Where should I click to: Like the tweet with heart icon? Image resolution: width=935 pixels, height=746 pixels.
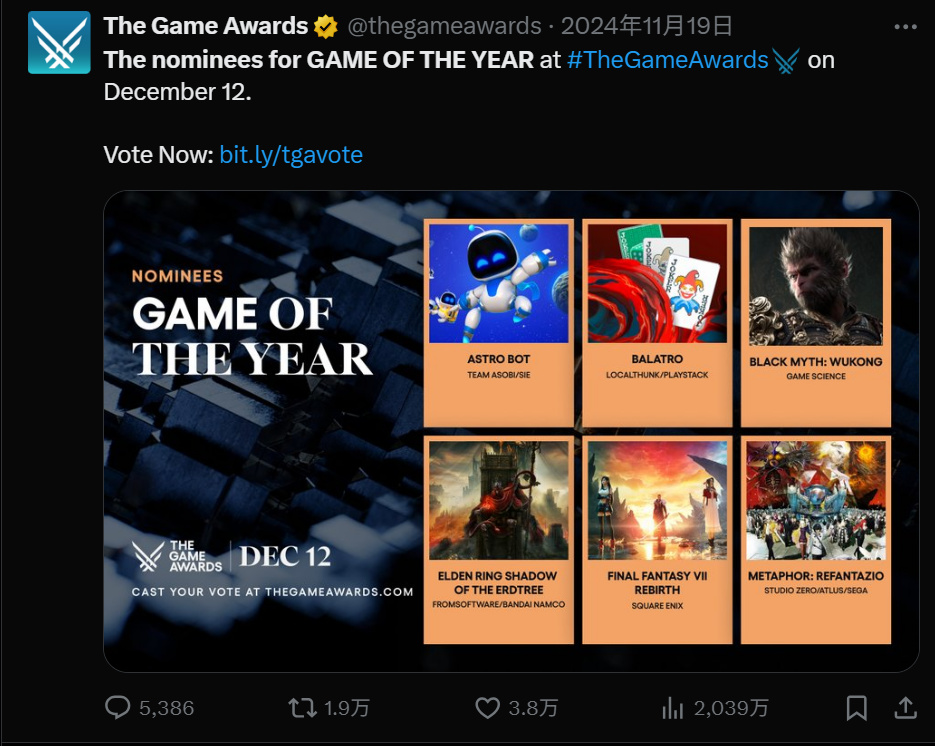coord(487,708)
